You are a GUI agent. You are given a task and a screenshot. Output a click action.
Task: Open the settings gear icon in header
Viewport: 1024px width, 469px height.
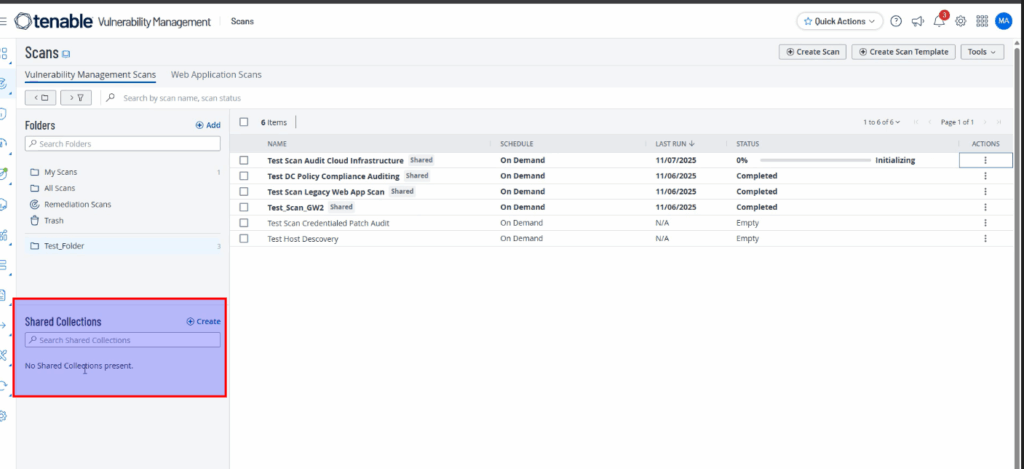(x=960, y=21)
